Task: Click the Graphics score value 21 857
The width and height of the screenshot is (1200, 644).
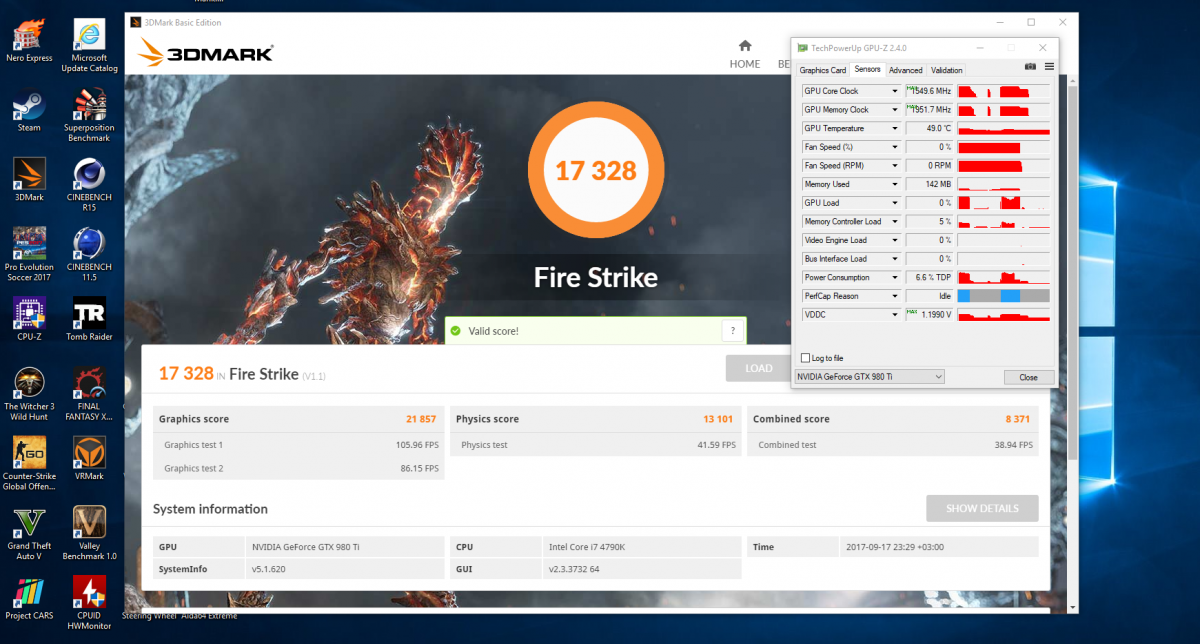Action: 420,419
